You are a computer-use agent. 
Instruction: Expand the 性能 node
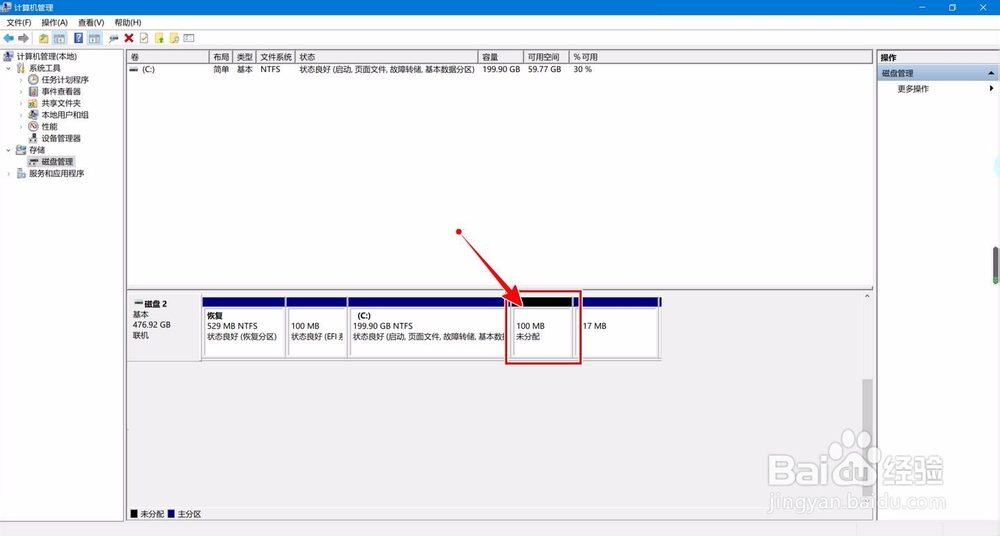[20, 126]
